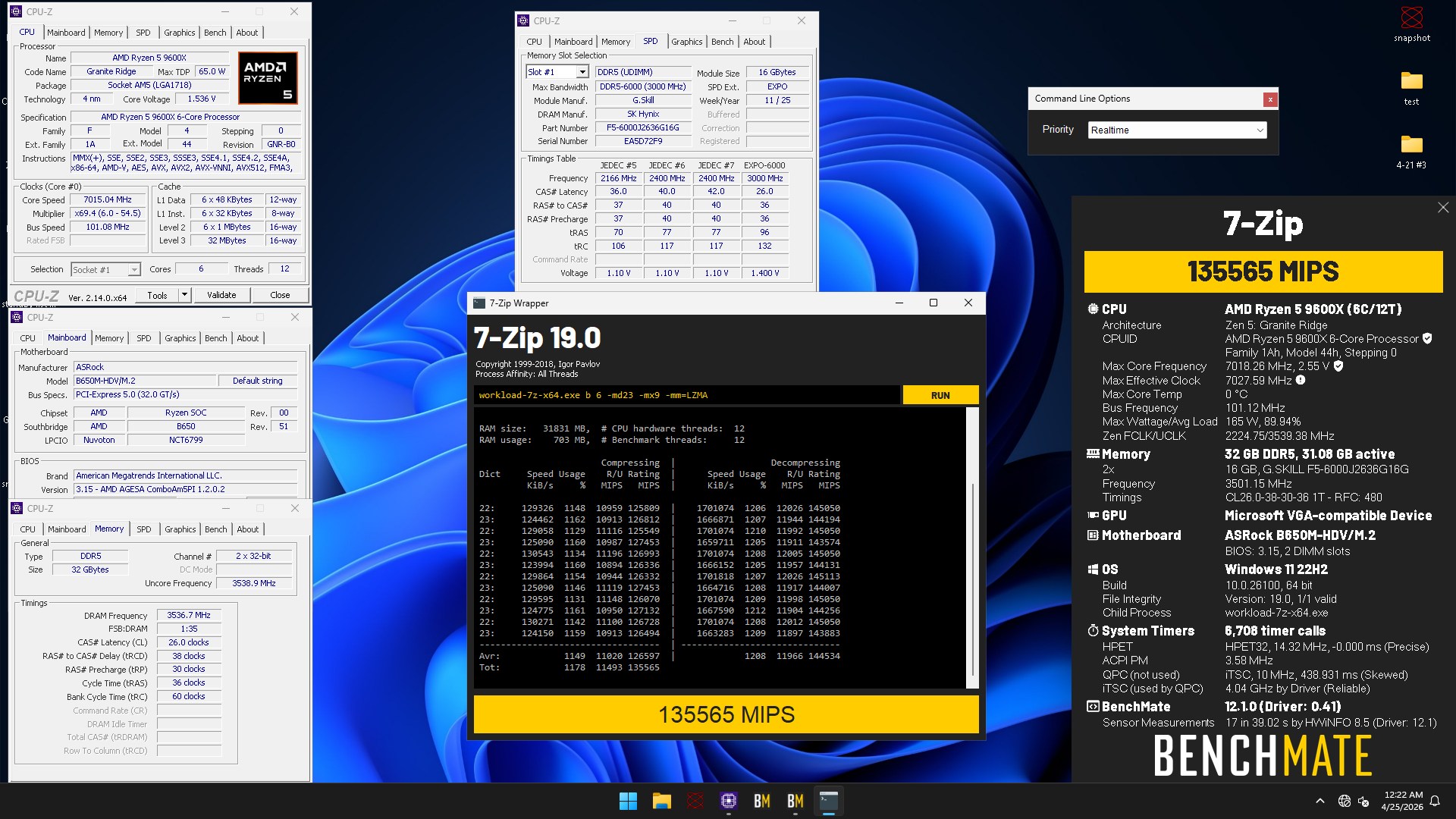Select Graphics tab in SPD CPU-Z window

click(x=686, y=42)
